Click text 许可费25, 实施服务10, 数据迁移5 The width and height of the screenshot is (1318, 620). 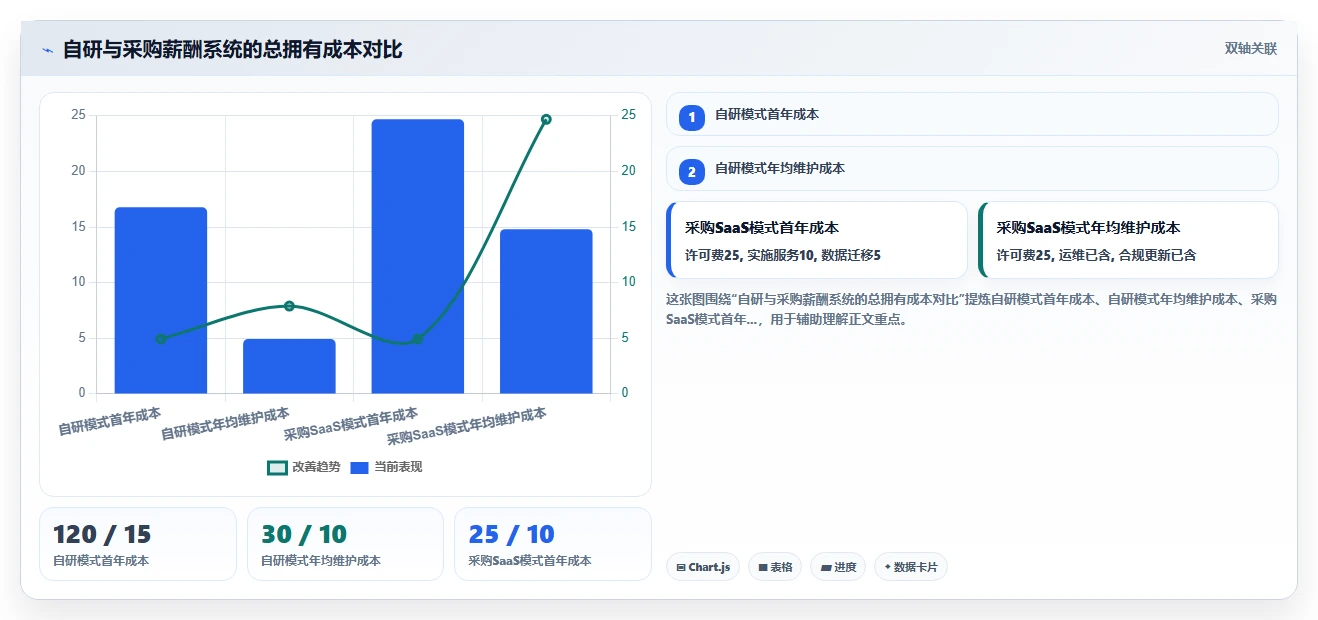pos(782,255)
